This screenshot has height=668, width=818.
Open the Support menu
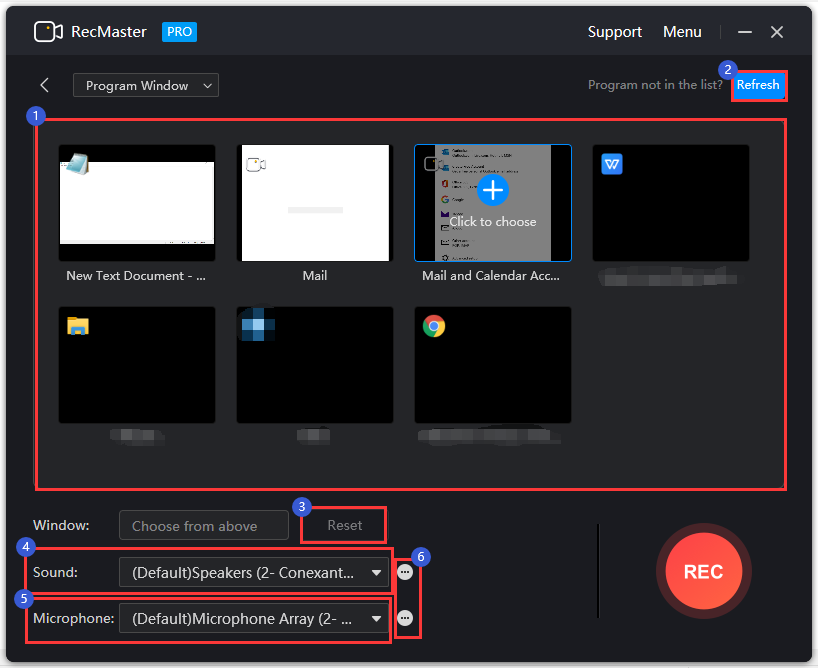pyautogui.click(x=615, y=32)
